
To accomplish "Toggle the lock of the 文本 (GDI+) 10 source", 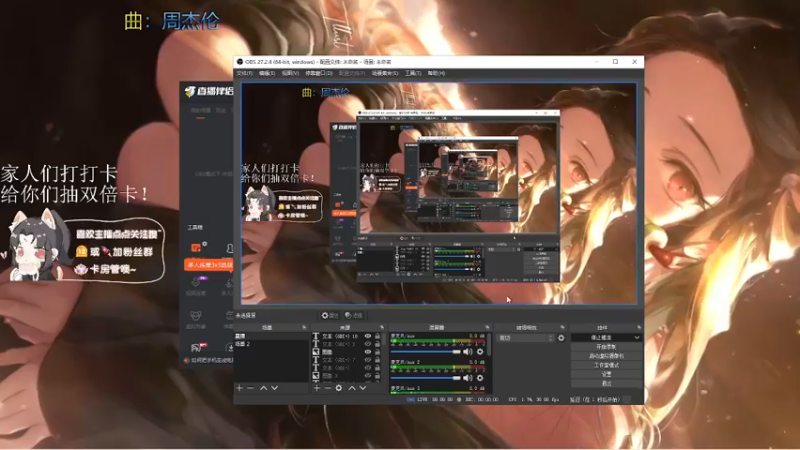I will 378,336.
